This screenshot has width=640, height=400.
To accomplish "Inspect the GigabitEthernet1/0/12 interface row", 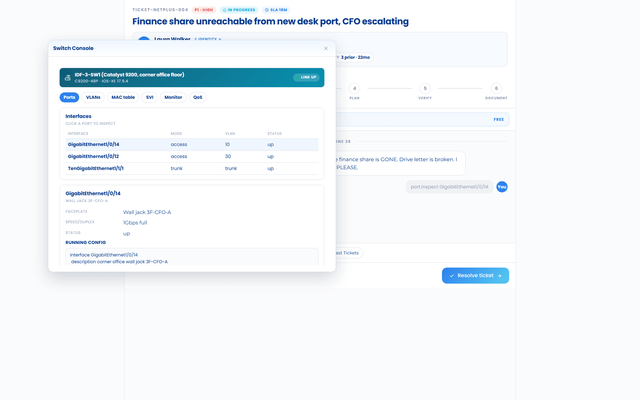I will pos(192,156).
